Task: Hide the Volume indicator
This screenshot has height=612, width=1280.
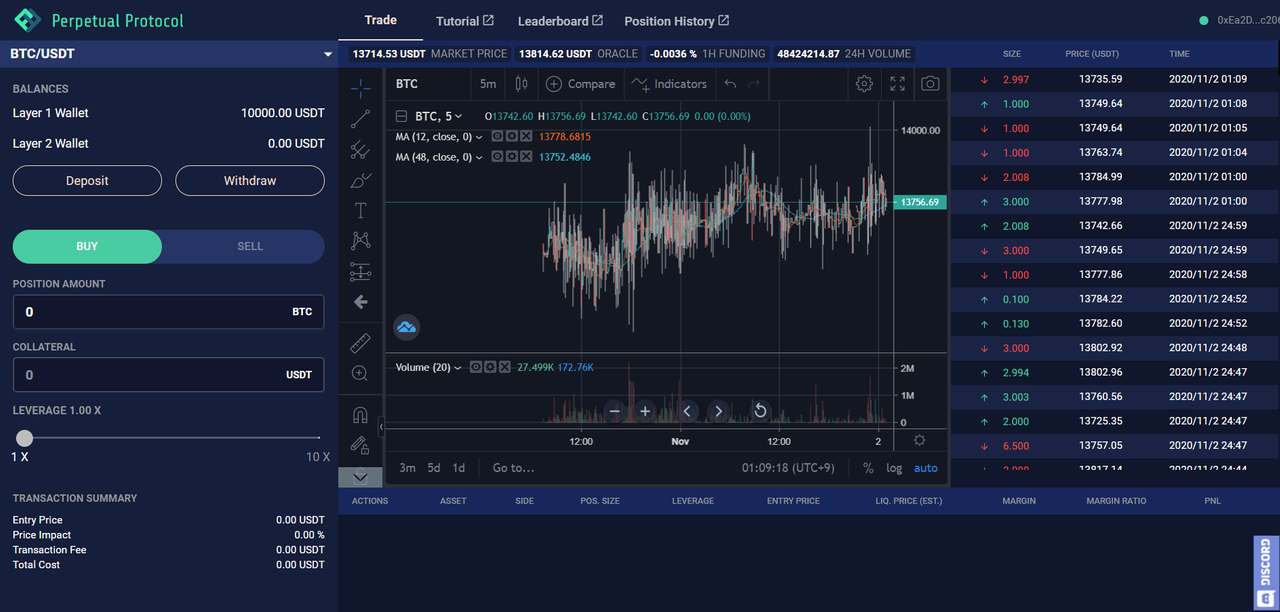Action: [x=476, y=367]
